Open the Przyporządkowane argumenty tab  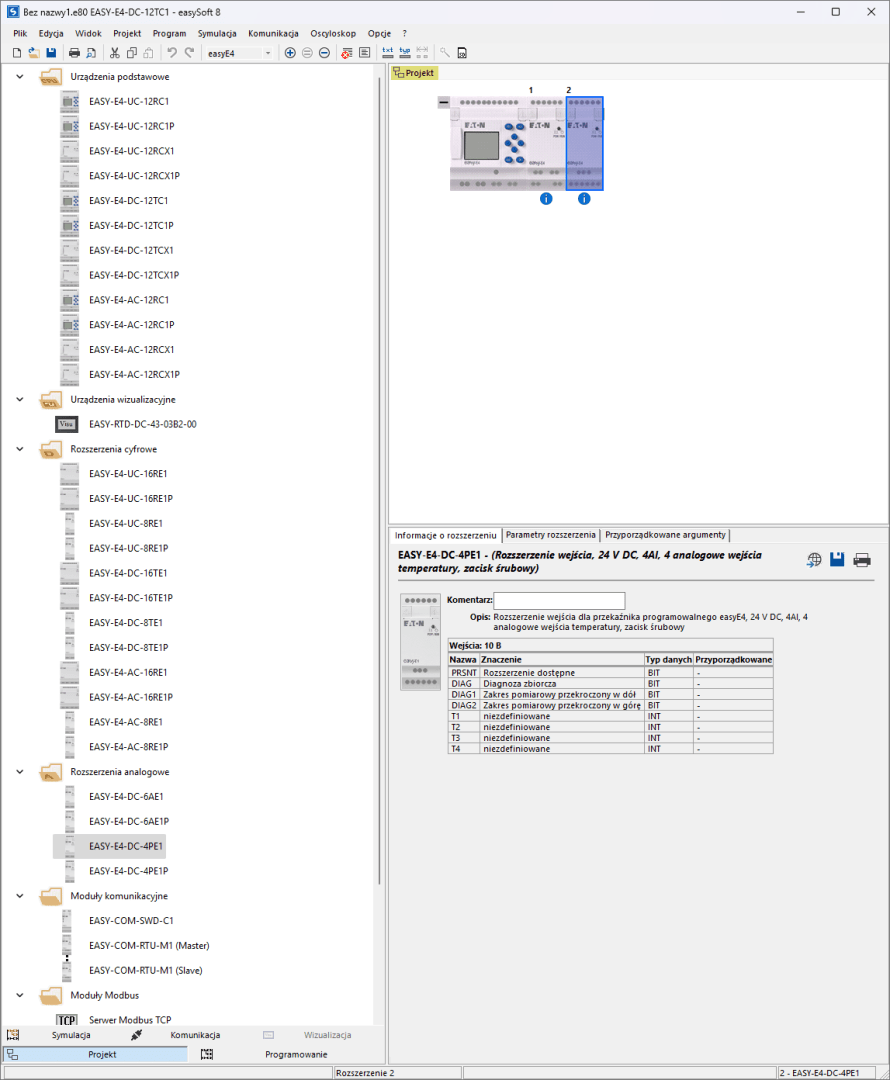[665, 535]
